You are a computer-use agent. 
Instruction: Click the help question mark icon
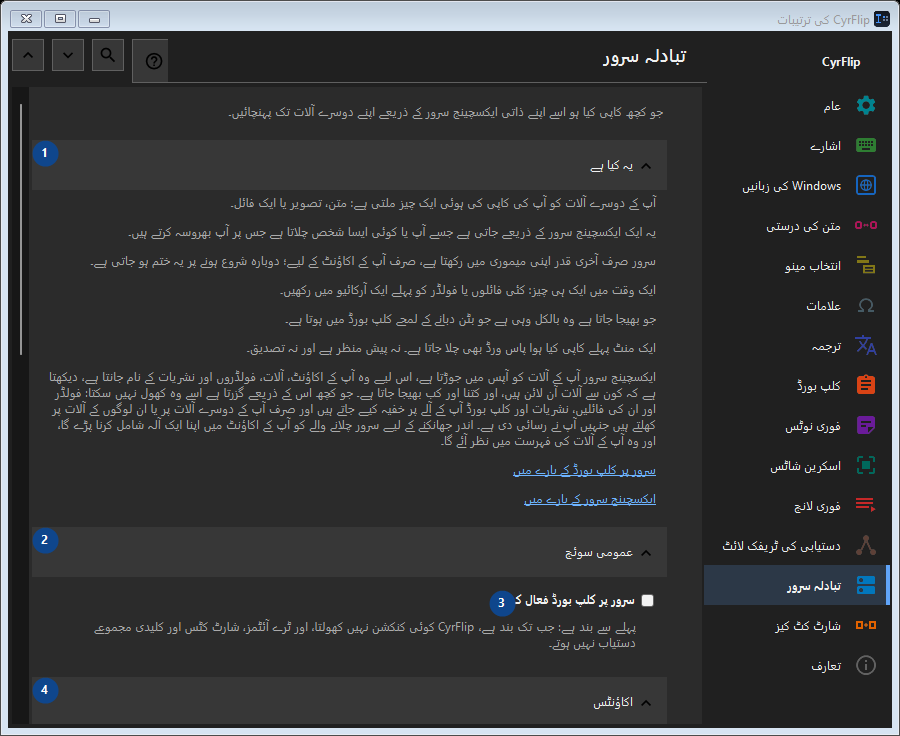point(154,61)
